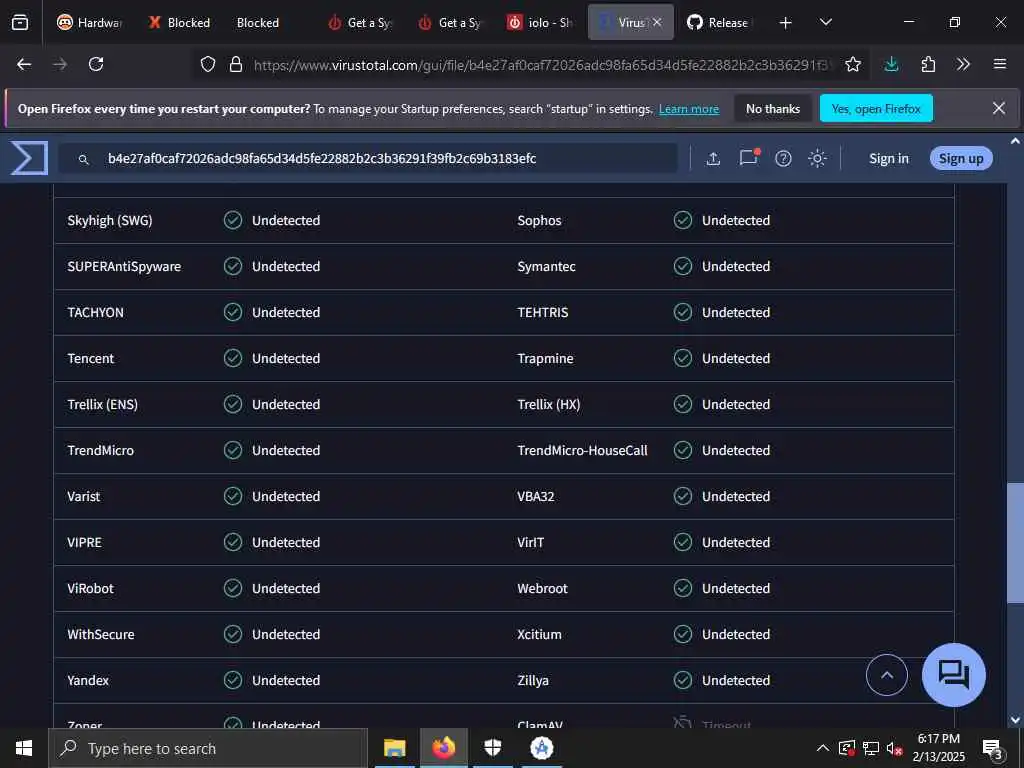Viewport: 1024px width, 768px height.
Task: List all tabs dropdown arrow
Action: (825, 22)
